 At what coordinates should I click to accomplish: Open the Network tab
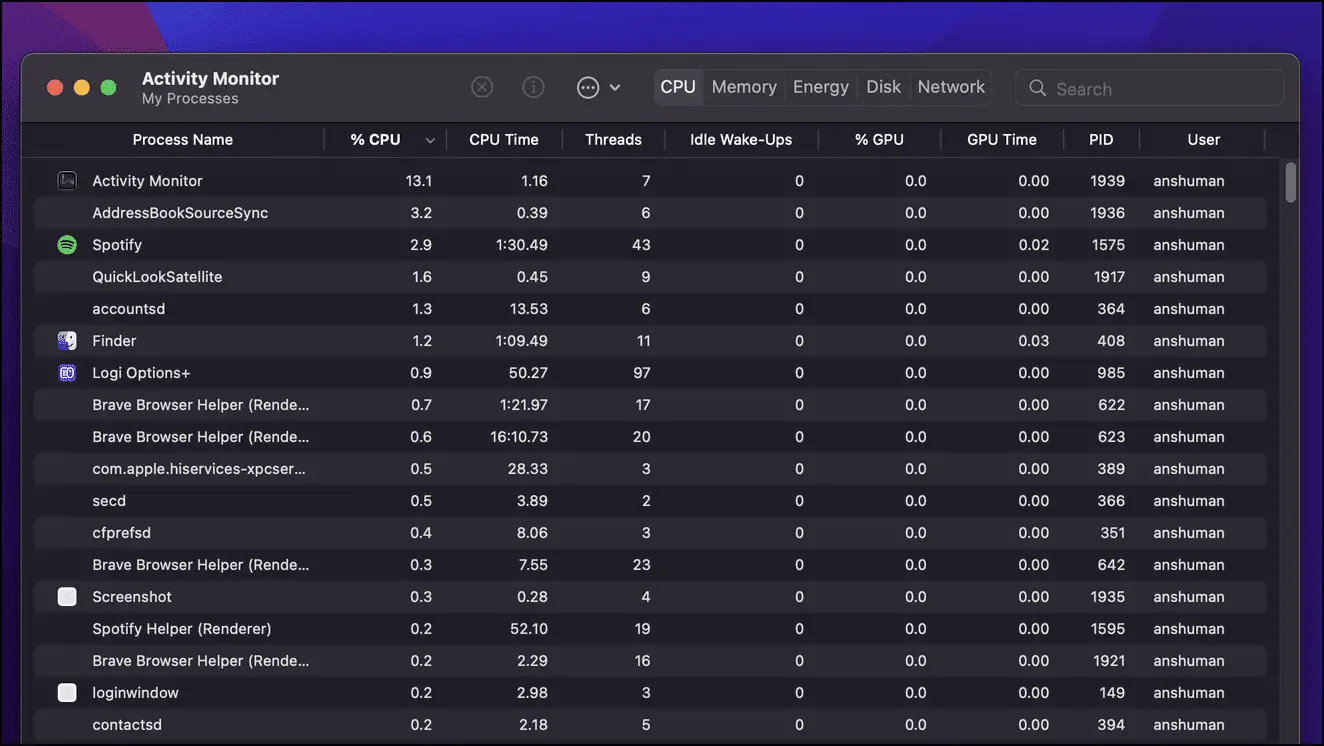click(x=951, y=87)
